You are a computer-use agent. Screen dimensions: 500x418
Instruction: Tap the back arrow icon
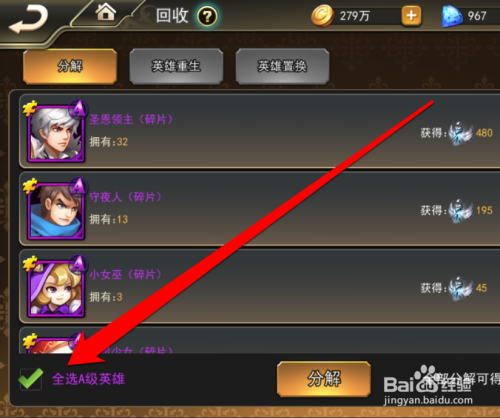29,20
